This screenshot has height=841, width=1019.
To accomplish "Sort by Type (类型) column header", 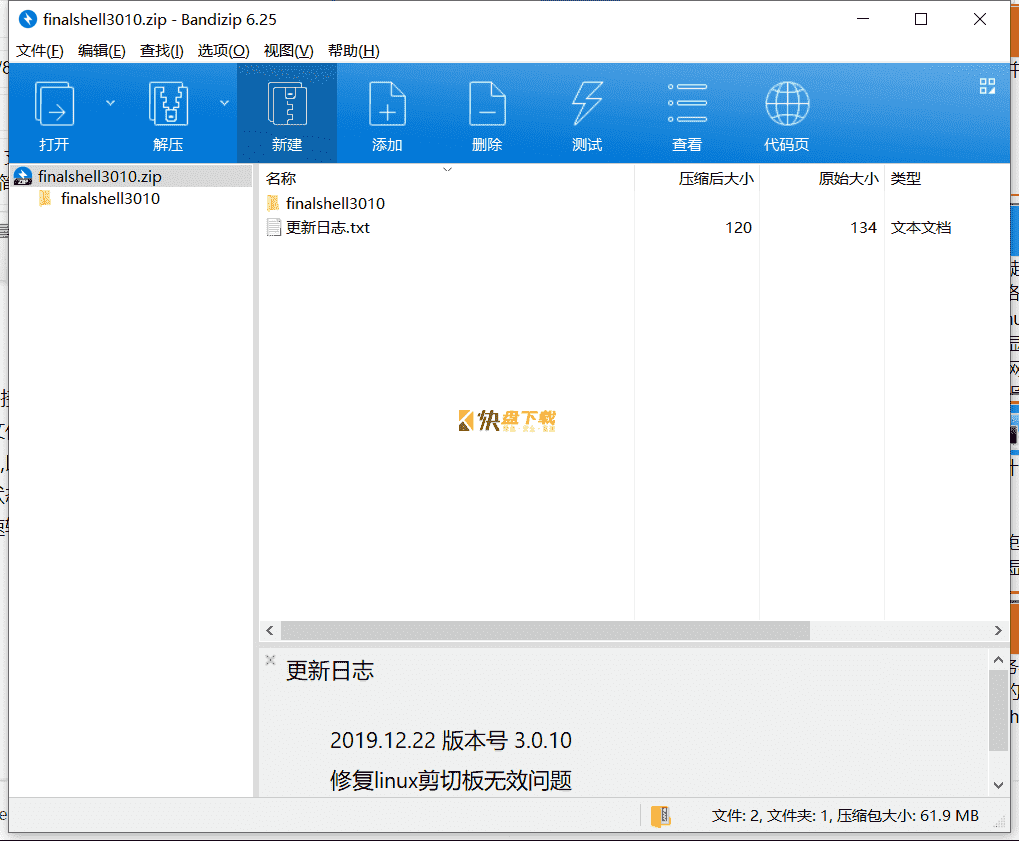I will [906, 179].
